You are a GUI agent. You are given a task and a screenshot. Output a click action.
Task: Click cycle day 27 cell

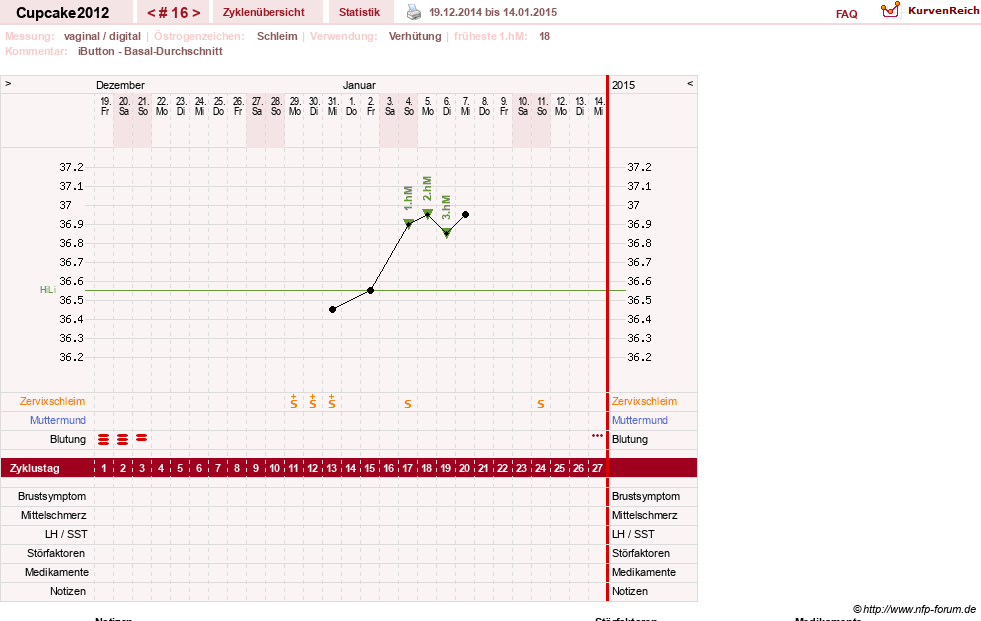point(597,468)
